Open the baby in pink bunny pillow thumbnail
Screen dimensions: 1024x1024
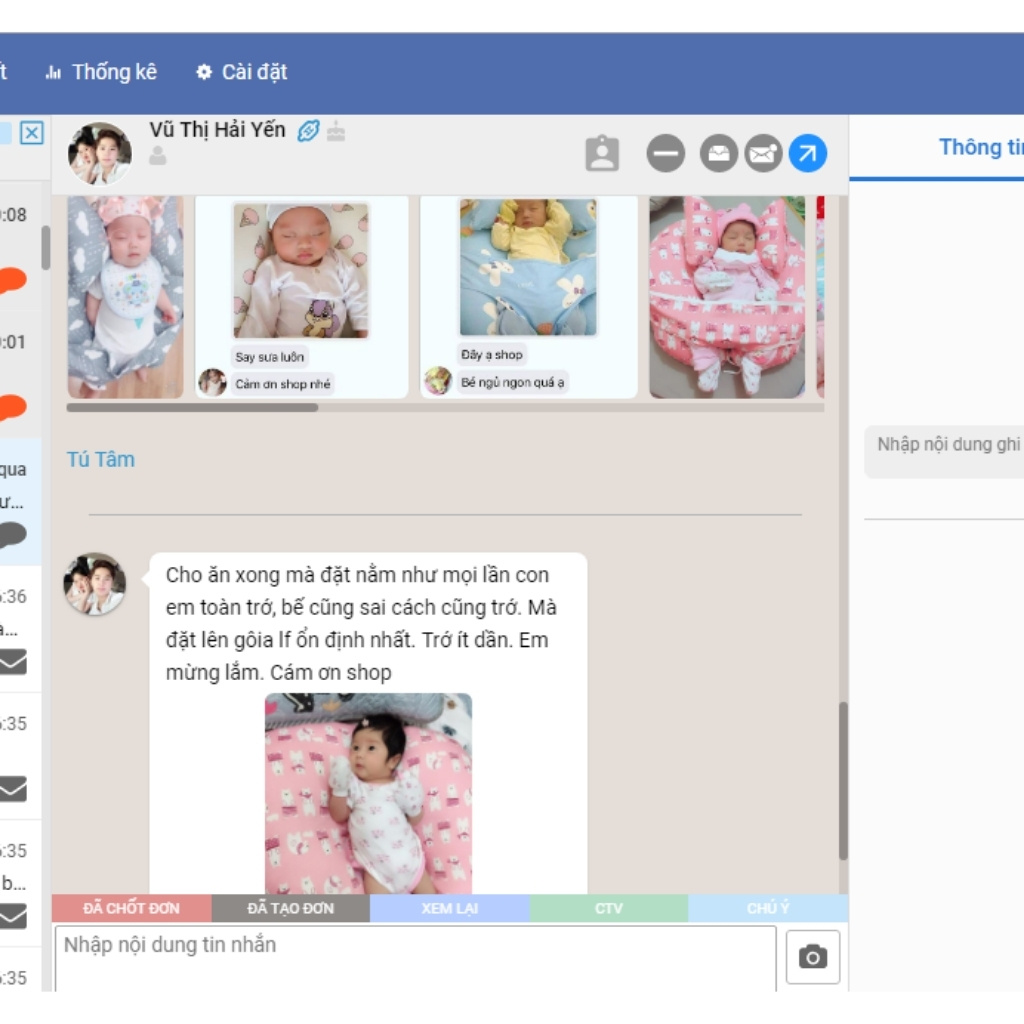tap(727, 296)
